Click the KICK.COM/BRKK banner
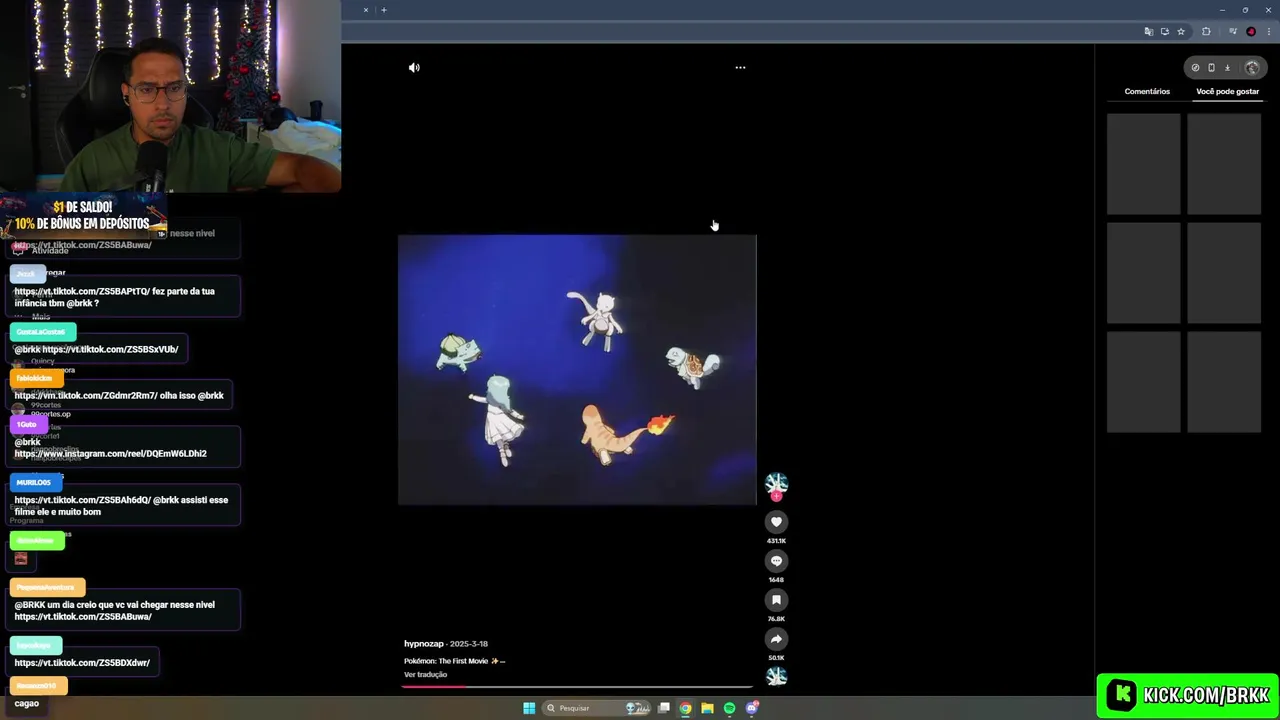The height and width of the screenshot is (720, 1280). [x=1187, y=695]
